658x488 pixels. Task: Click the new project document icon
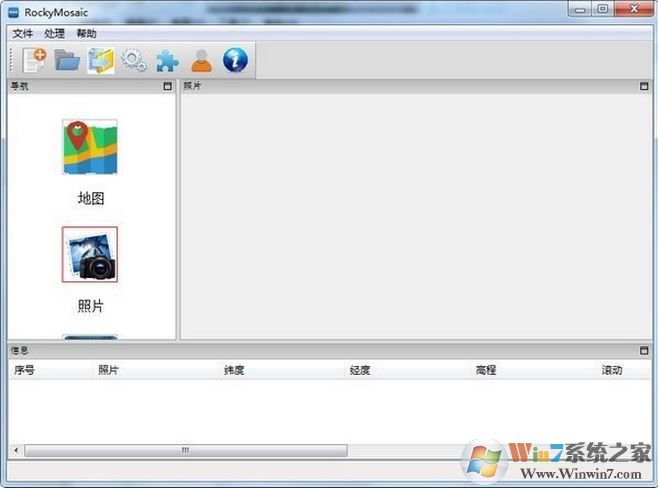[34, 60]
